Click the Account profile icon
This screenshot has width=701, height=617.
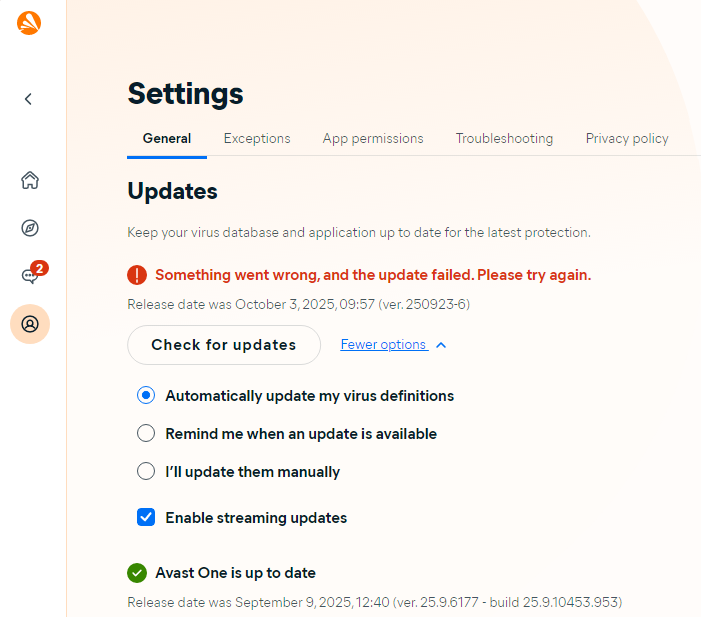30,324
